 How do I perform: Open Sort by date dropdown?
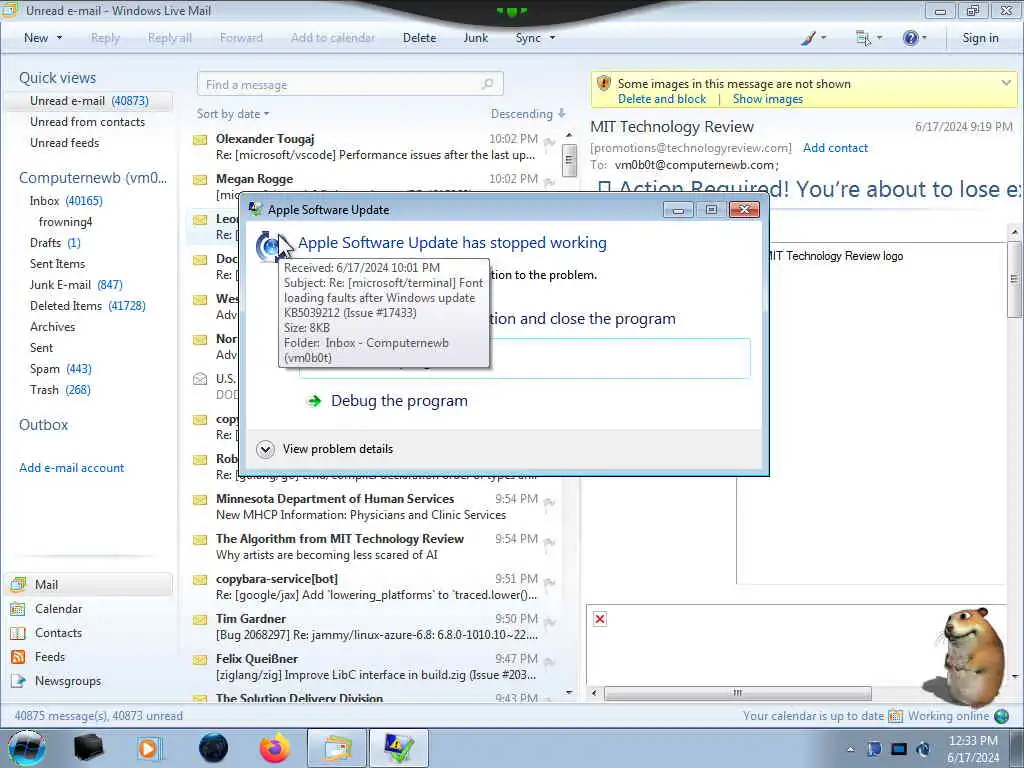232,114
